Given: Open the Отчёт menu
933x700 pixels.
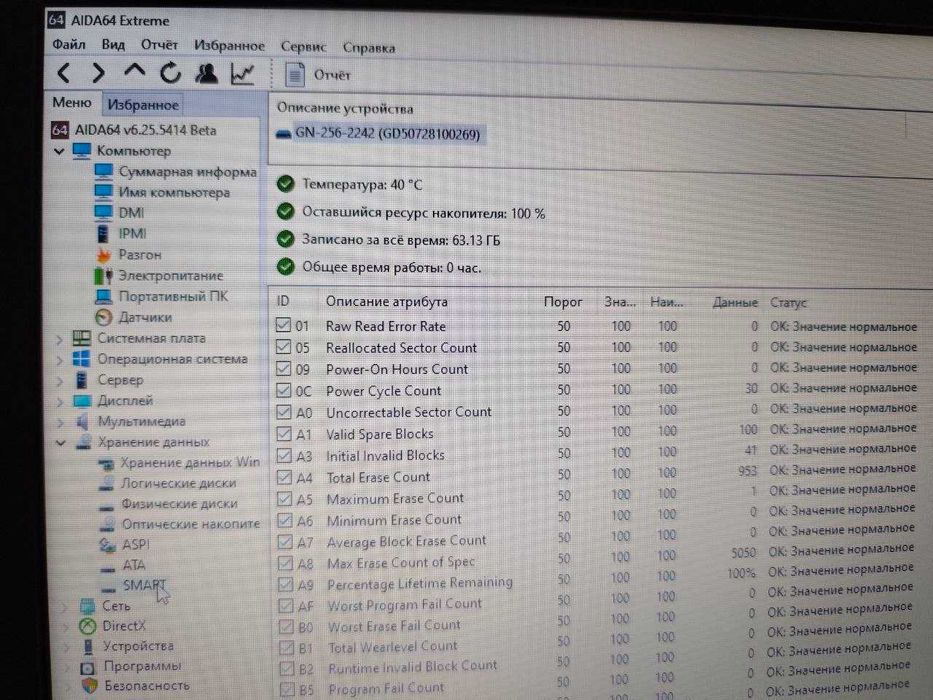Looking at the screenshot, I should coord(159,45).
